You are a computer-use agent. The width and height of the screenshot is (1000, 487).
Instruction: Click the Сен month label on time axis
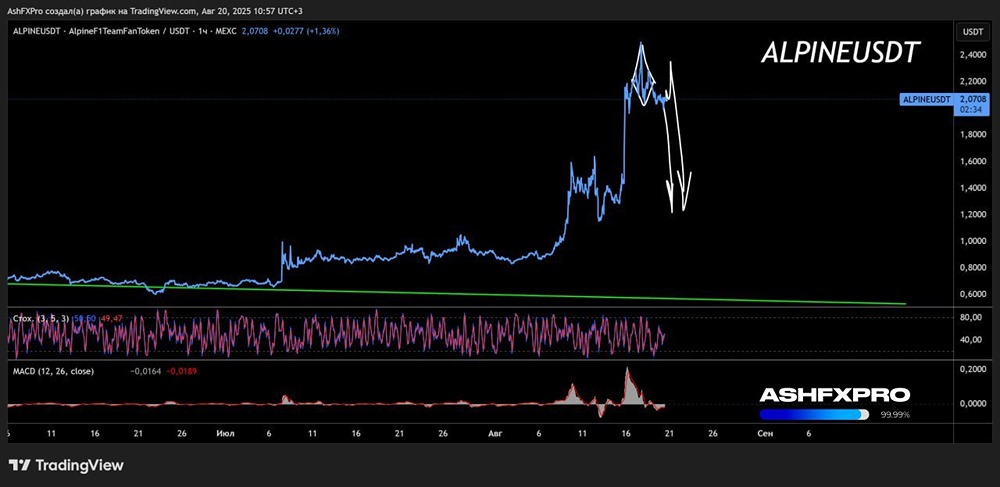(x=765, y=433)
